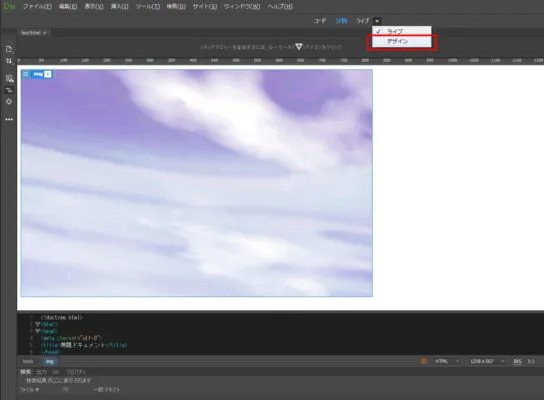Toggle the INS insert mode indicator

(x=517, y=361)
